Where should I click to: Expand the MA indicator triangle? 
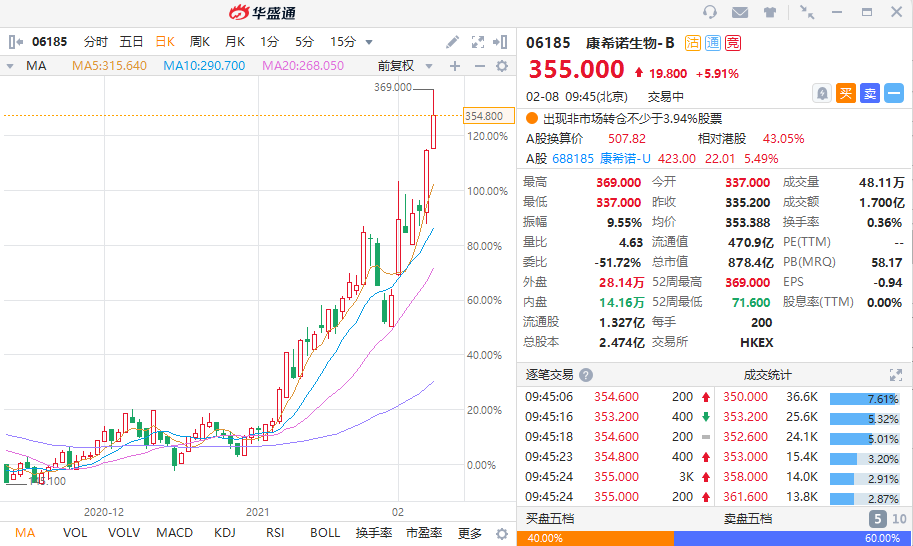pyautogui.click(x=10, y=66)
